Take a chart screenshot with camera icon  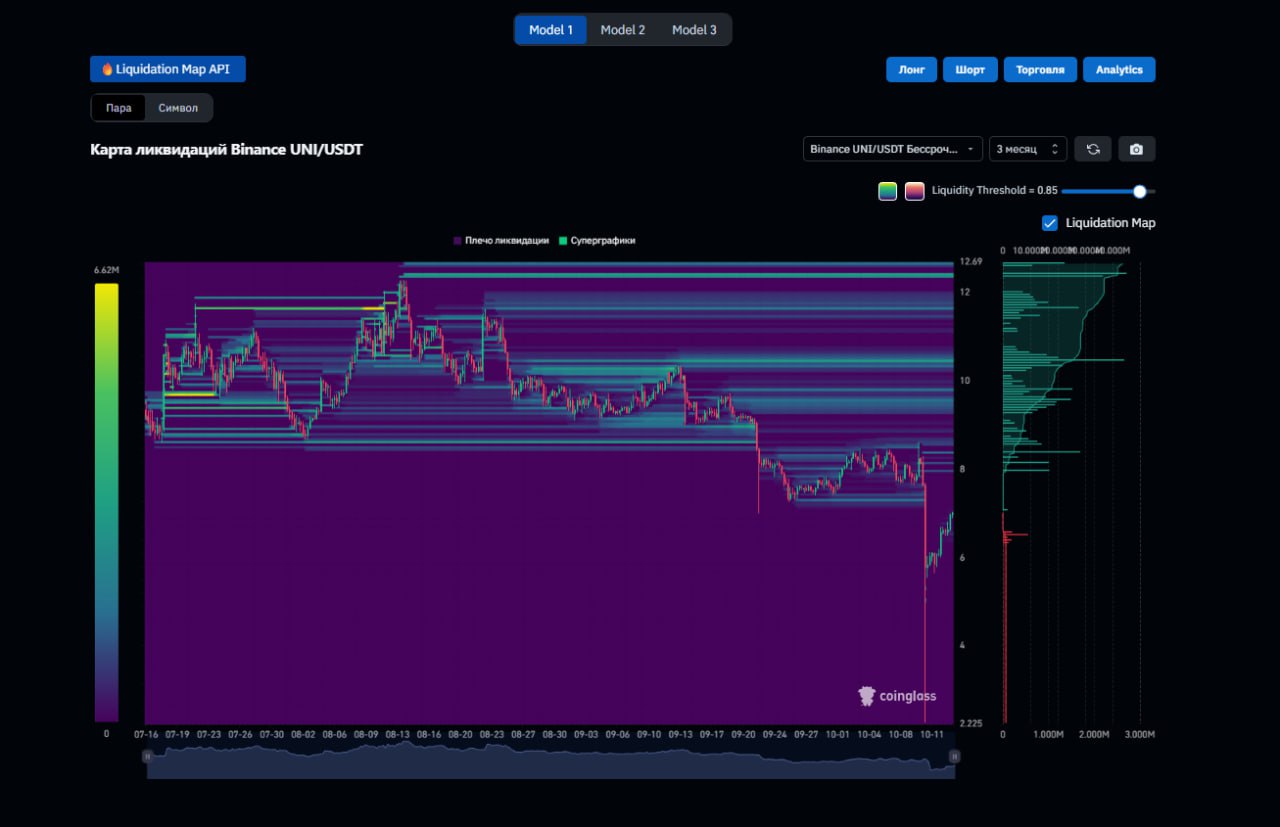click(x=1137, y=149)
